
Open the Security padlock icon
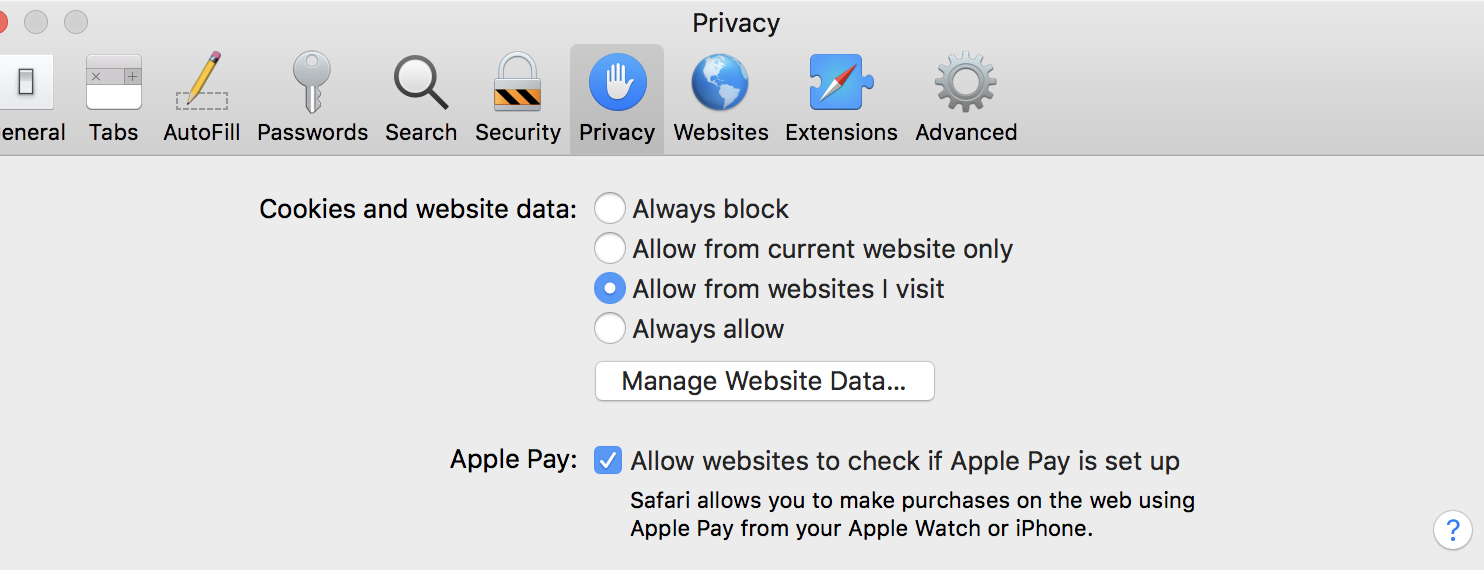pyautogui.click(x=517, y=82)
